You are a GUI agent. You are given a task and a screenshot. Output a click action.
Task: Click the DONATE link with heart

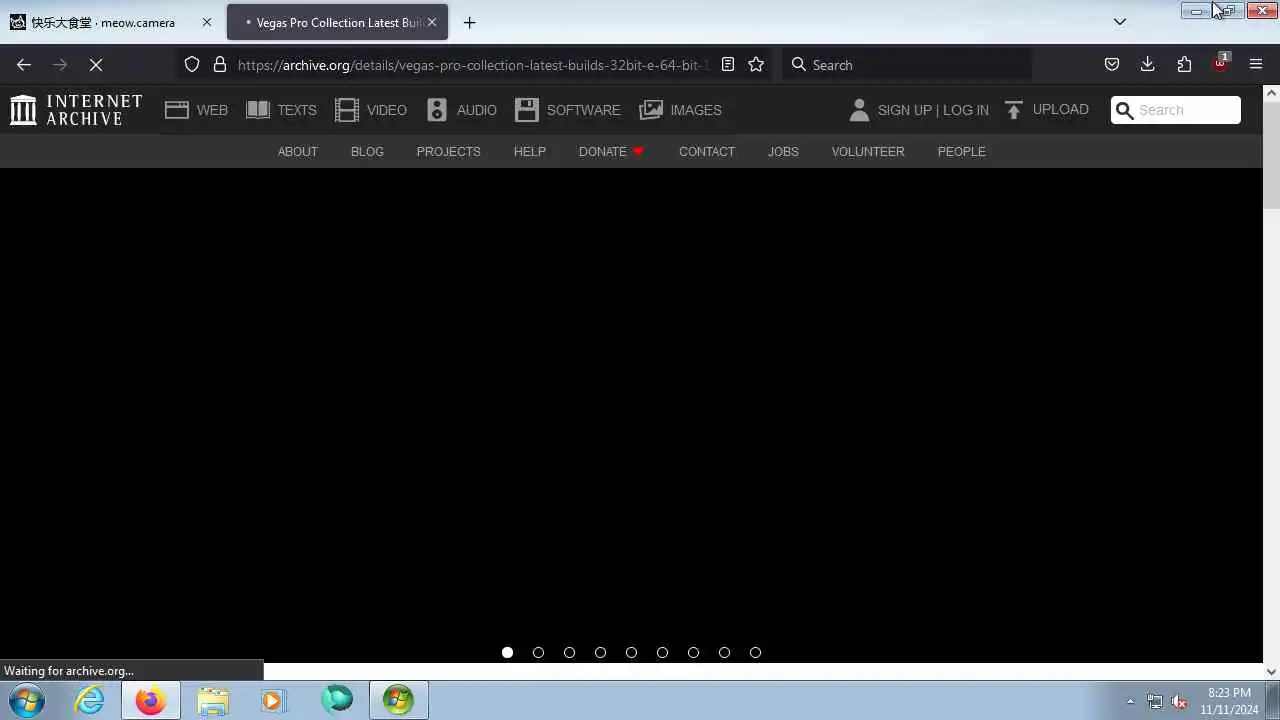(x=611, y=152)
